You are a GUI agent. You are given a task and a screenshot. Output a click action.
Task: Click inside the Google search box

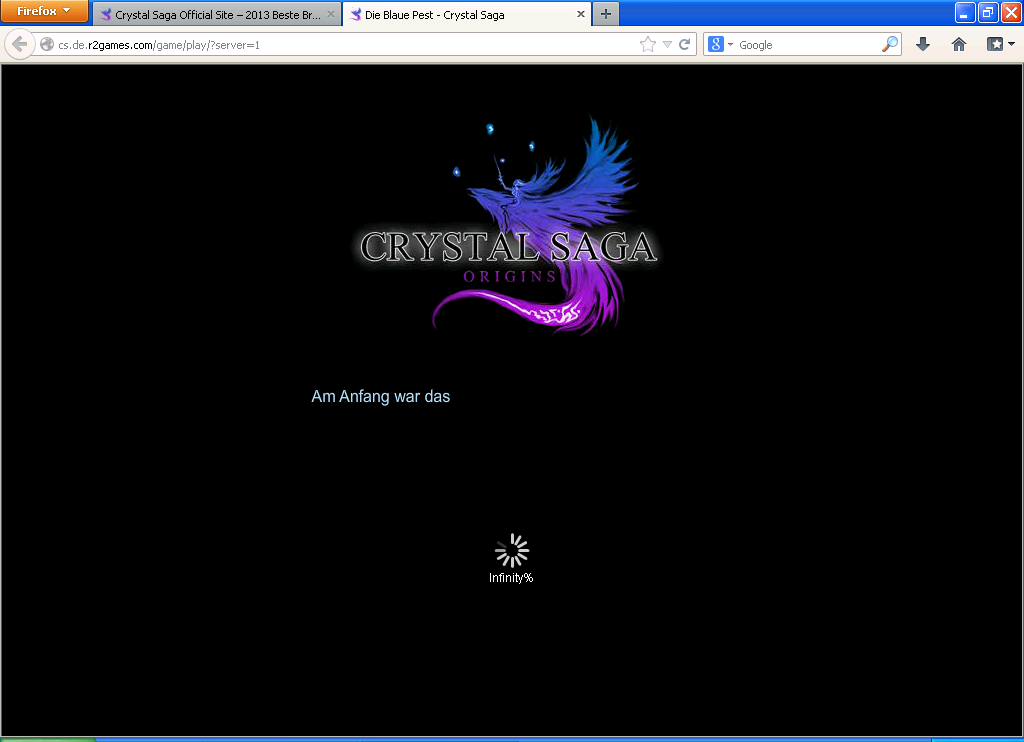805,45
